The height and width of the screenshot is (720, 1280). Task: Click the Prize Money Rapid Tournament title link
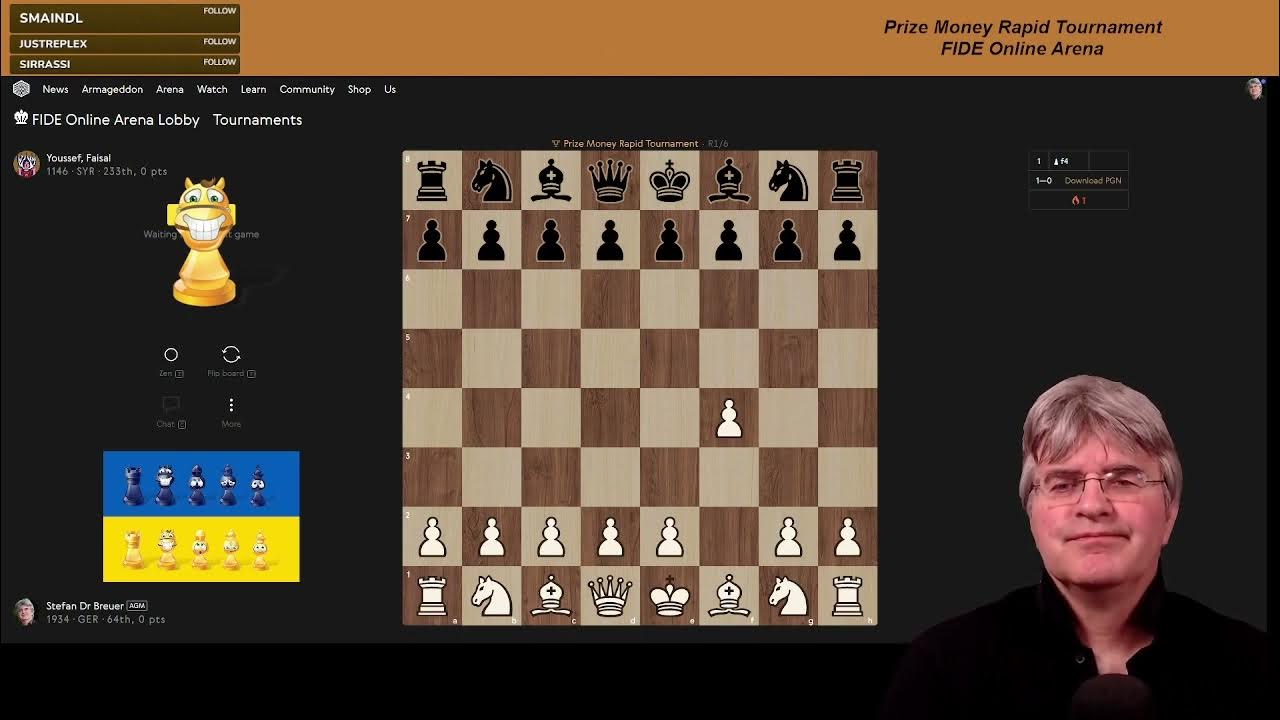pos(630,144)
